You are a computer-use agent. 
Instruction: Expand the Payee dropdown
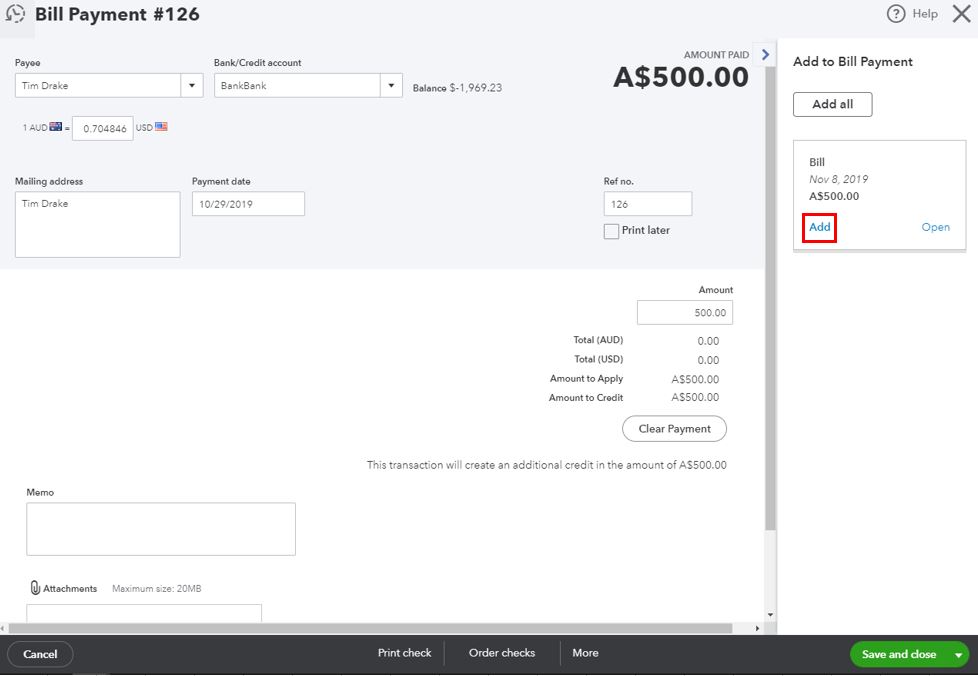[192, 85]
